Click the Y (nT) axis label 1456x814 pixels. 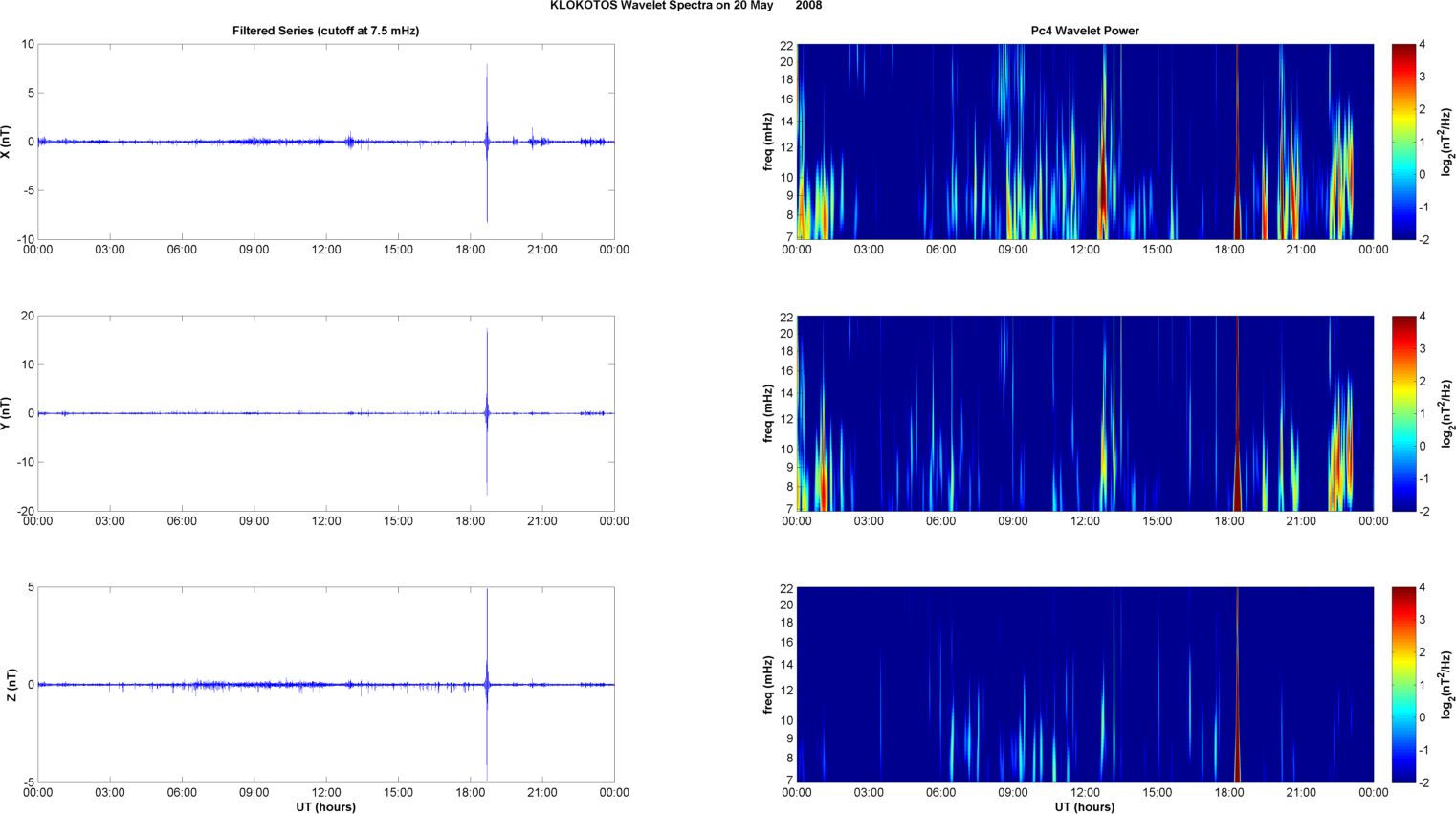(x=7, y=413)
